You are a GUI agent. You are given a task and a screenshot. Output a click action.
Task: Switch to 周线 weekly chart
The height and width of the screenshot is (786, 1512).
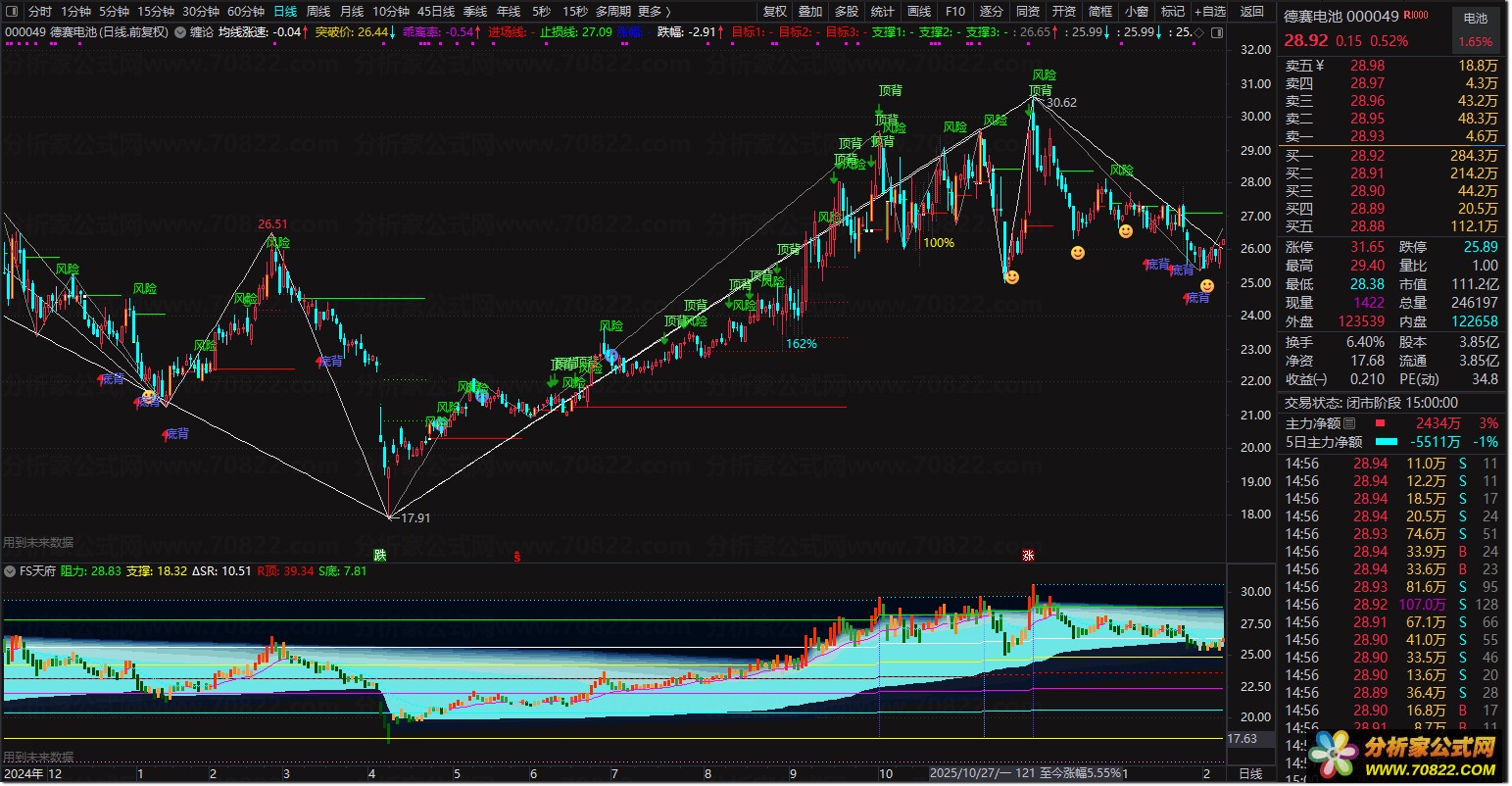coord(318,12)
